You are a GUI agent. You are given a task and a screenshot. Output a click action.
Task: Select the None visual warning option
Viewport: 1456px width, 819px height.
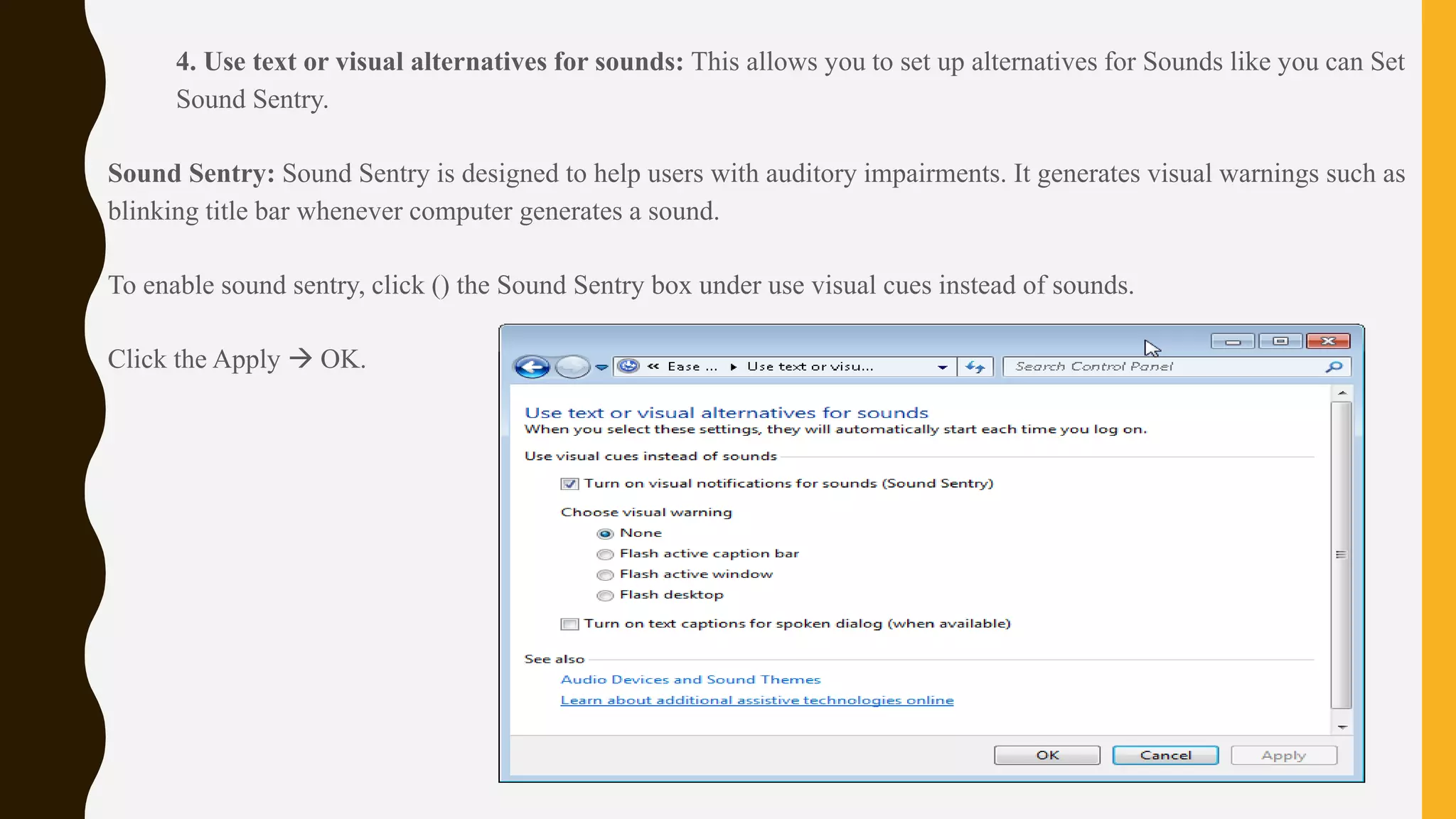coord(605,533)
